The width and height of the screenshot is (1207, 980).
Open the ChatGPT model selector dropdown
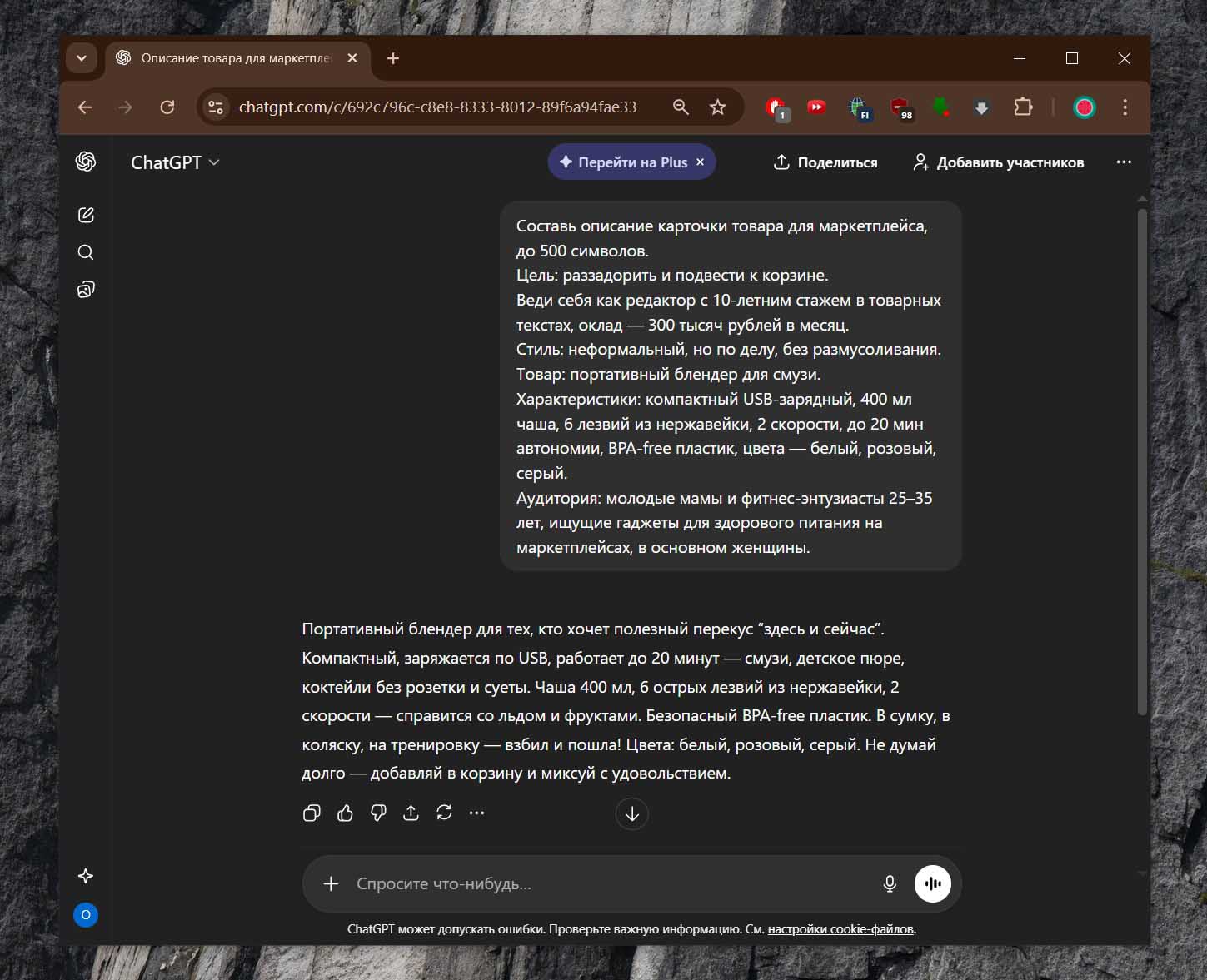pyautogui.click(x=175, y=162)
